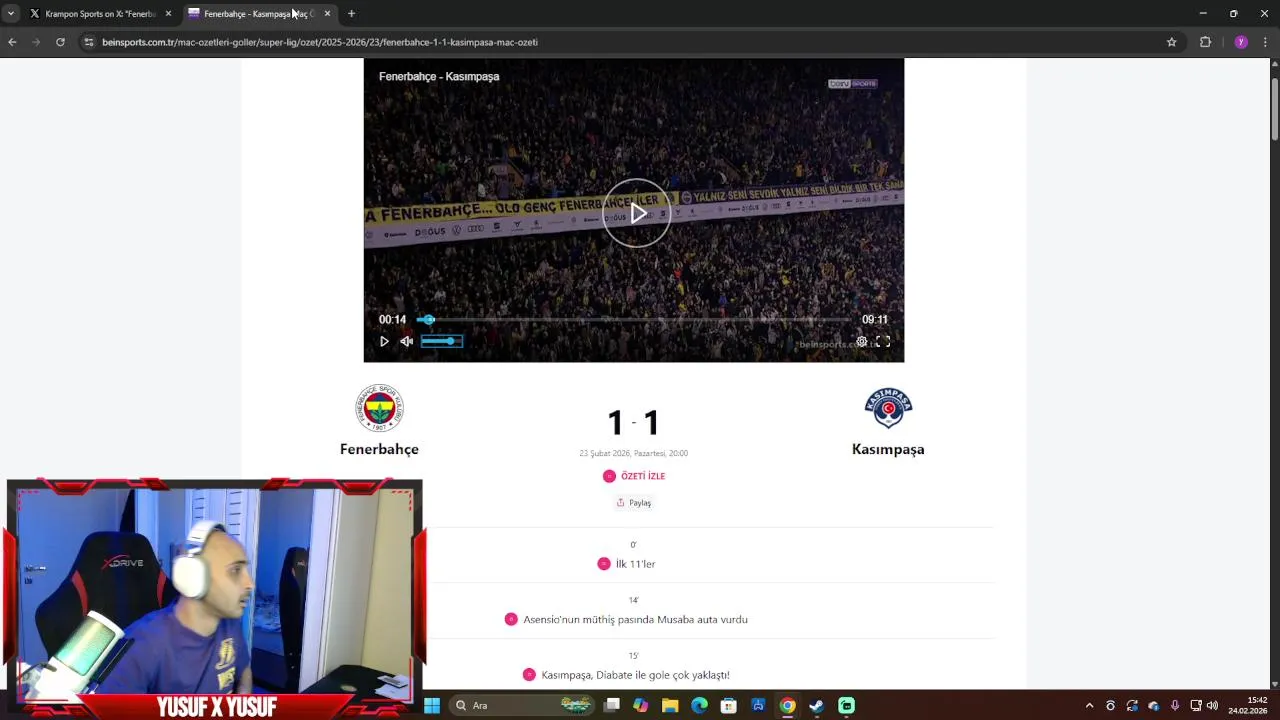Click the play icon beside Asensio event
1280x720 pixels.
pyautogui.click(x=511, y=620)
